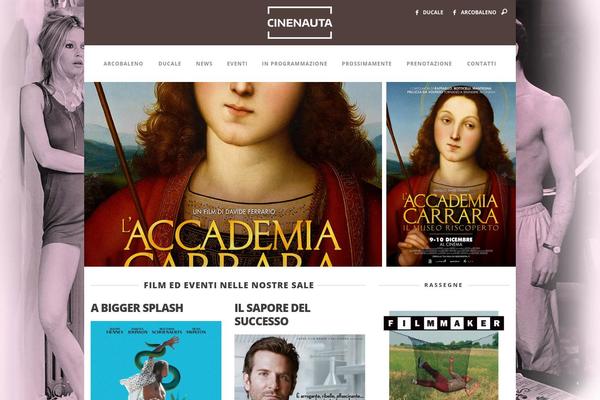Click the Cinenauta logo
This screenshot has width=600, height=400.
[300, 23]
